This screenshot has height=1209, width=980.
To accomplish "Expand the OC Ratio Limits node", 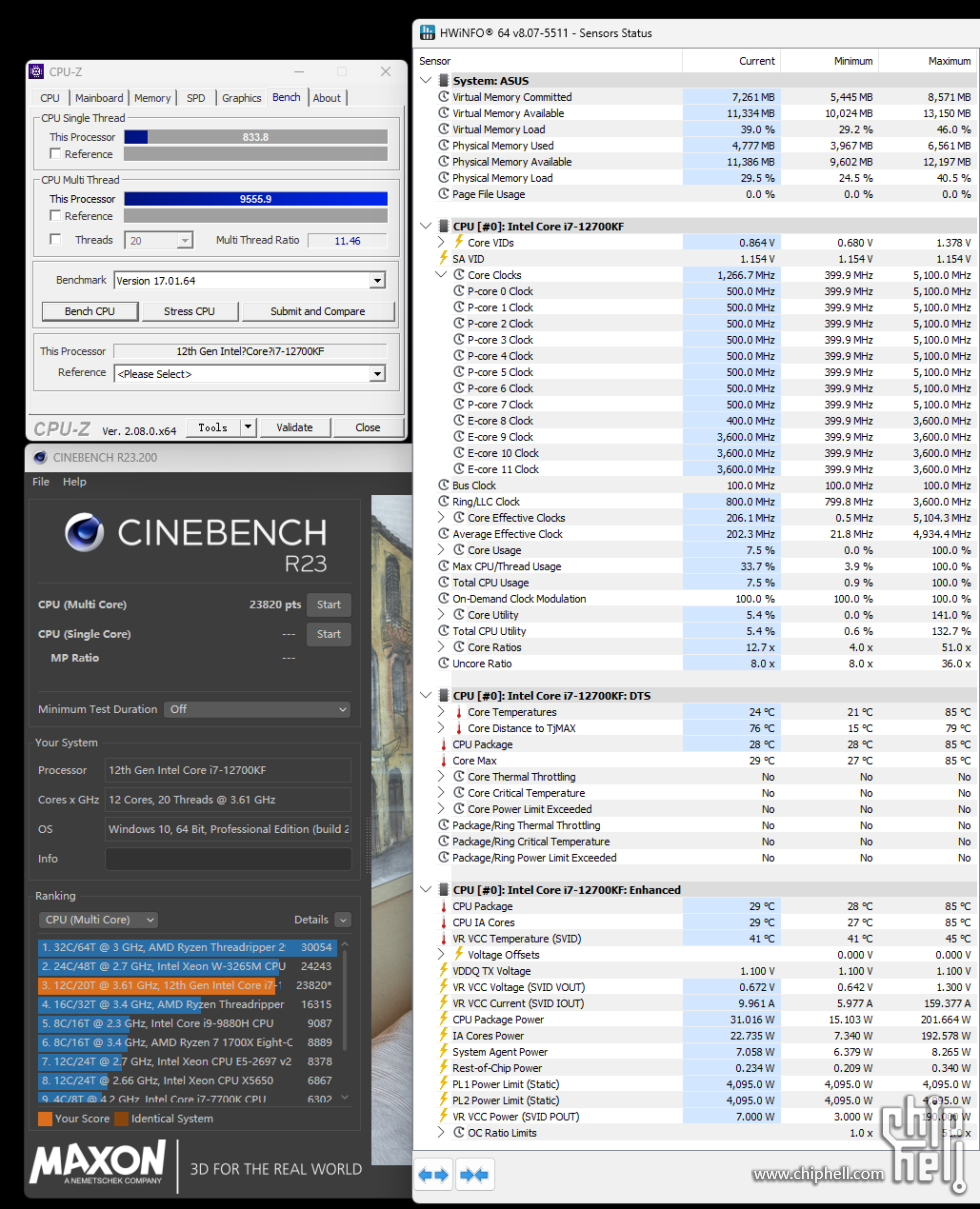I will pos(443,1133).
